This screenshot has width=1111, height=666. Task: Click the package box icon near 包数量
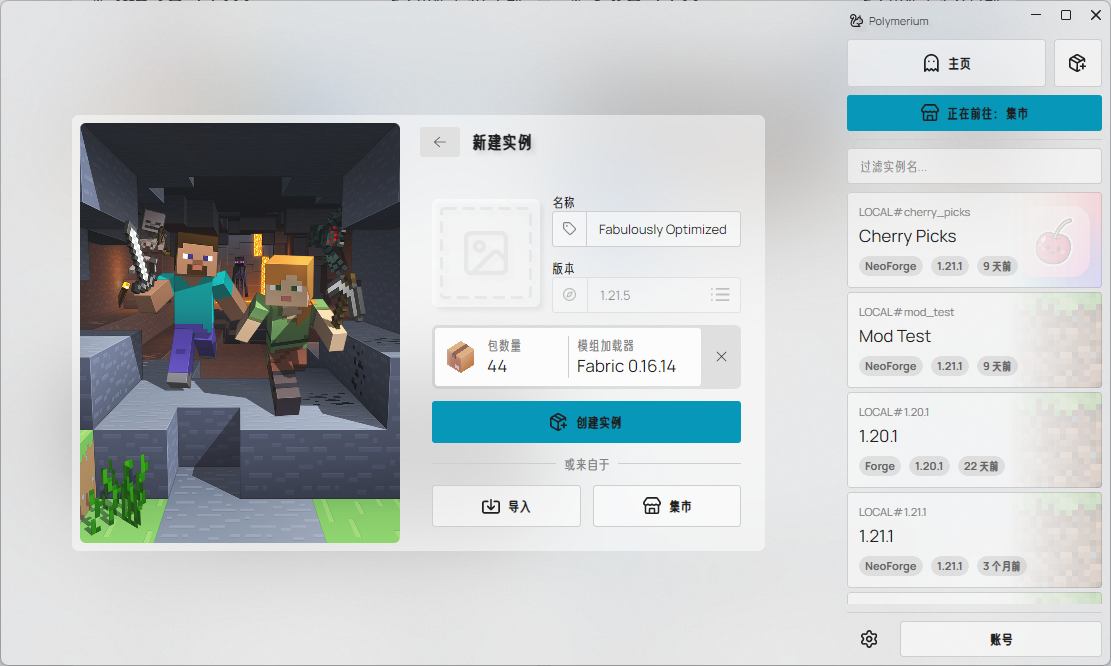(460, 357)
